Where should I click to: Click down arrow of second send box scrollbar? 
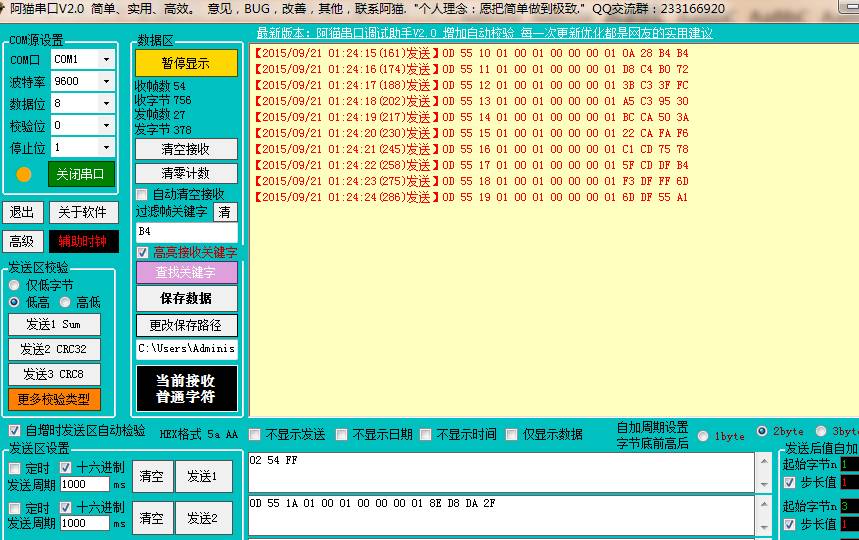[x=764, y=527]
